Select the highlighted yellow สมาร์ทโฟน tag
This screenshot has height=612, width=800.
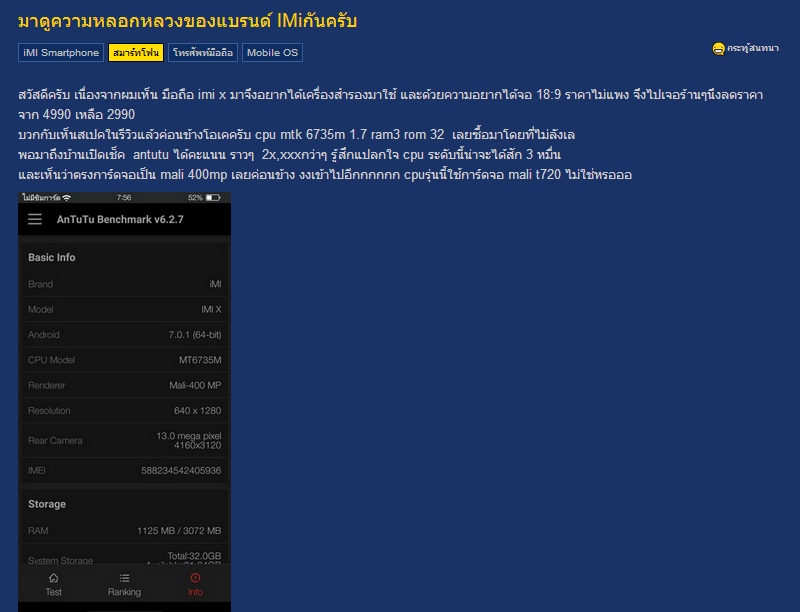[x=136, y=53]
